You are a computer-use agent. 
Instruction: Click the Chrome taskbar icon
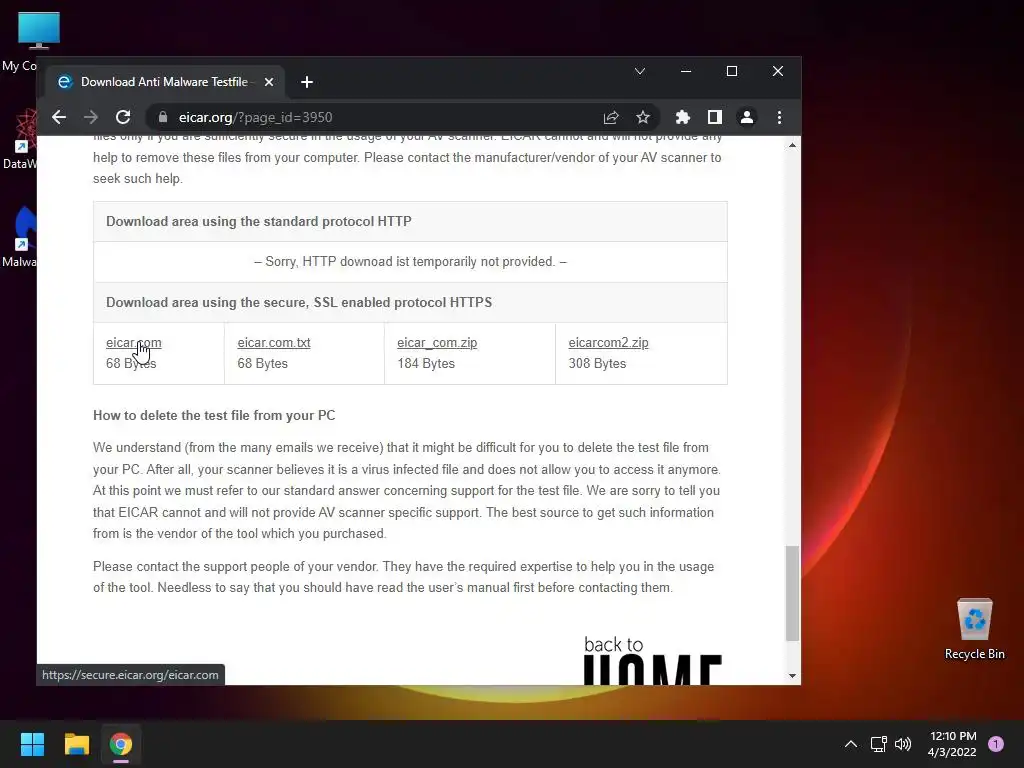pyautogui.click(x=121, y=744)
